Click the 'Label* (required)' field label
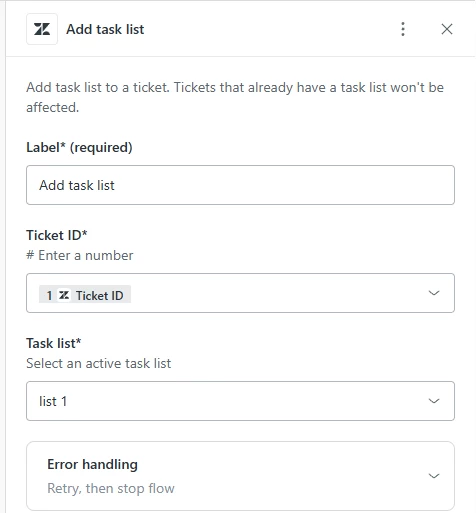 coord(79,147)
